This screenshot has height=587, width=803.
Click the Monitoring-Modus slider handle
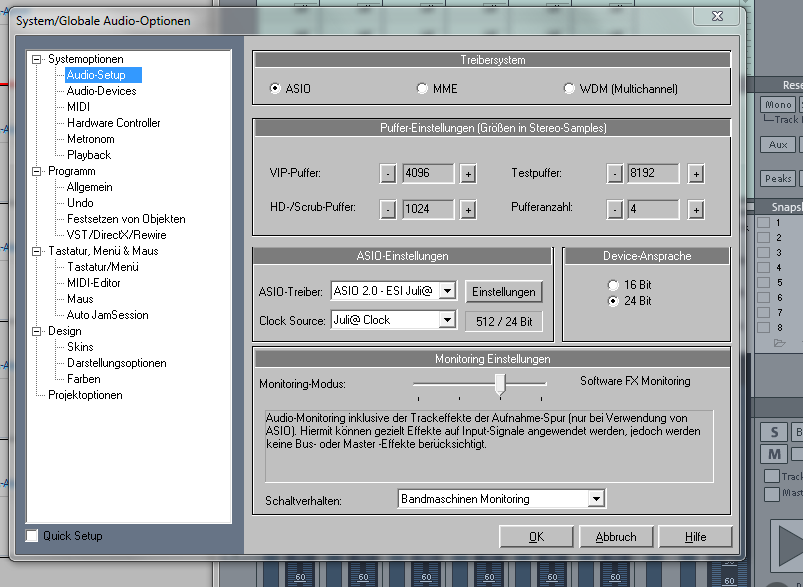(x=500, y=384)
